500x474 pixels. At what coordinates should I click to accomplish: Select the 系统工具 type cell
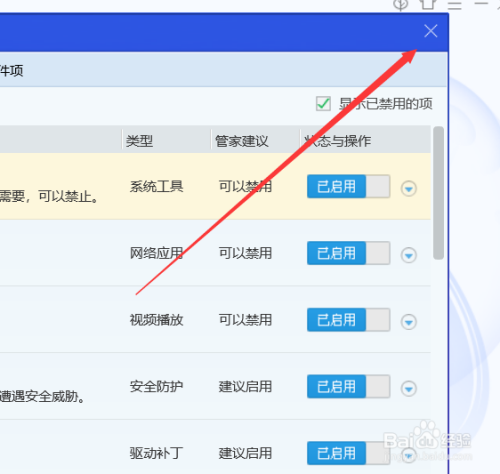156,186
